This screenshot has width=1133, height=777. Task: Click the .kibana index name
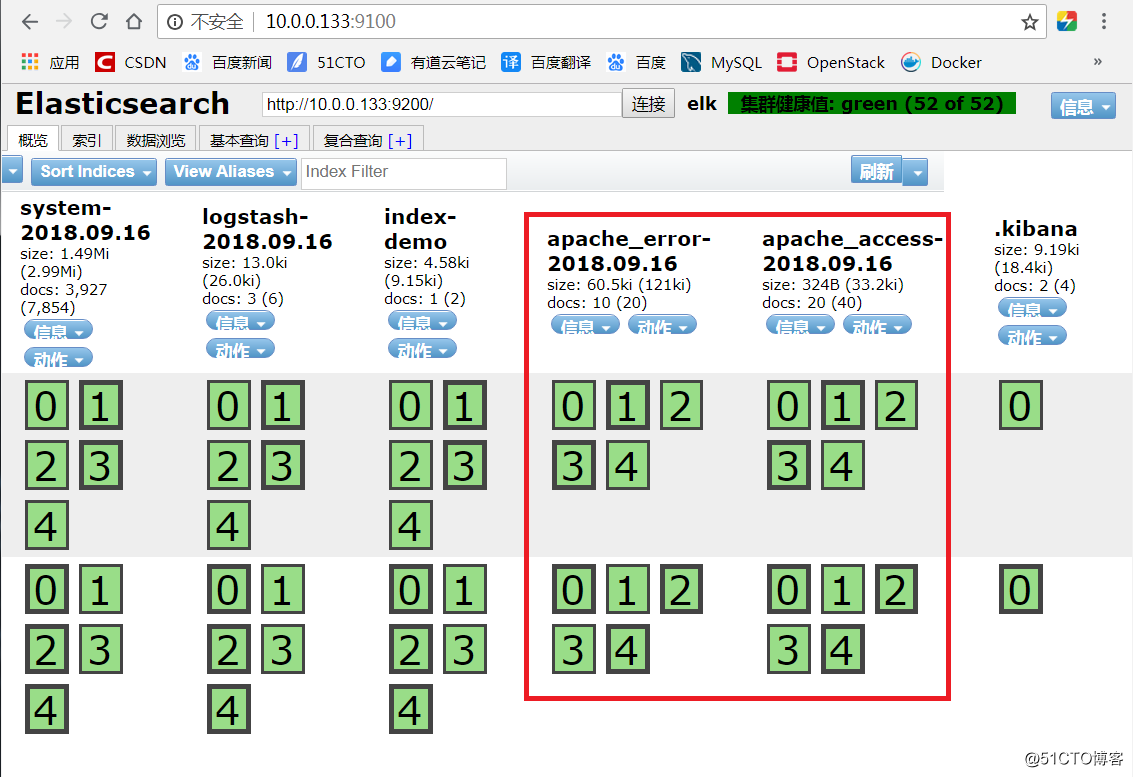point(1035,229)
